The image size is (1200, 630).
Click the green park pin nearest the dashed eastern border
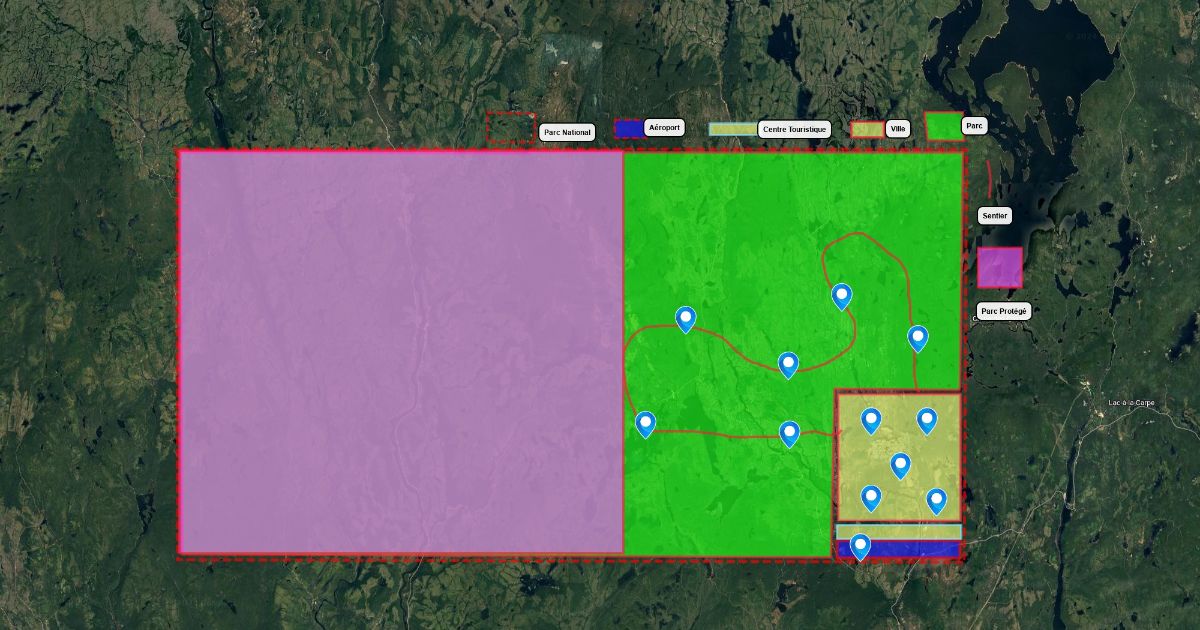pyautogui.click(x=918, y=338)
